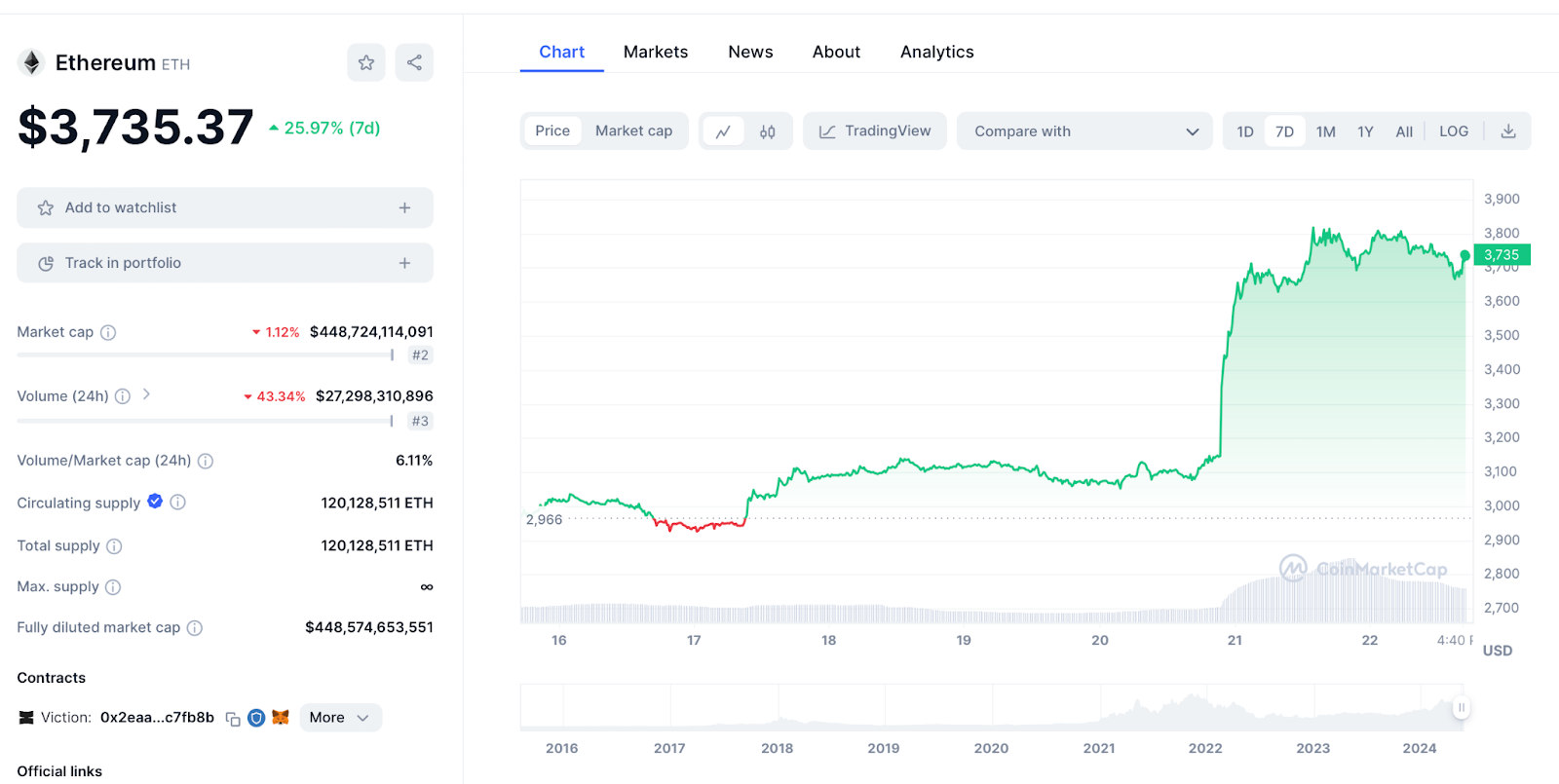
Task: Select the 1D time range
Action: (x=1245, y=131)
